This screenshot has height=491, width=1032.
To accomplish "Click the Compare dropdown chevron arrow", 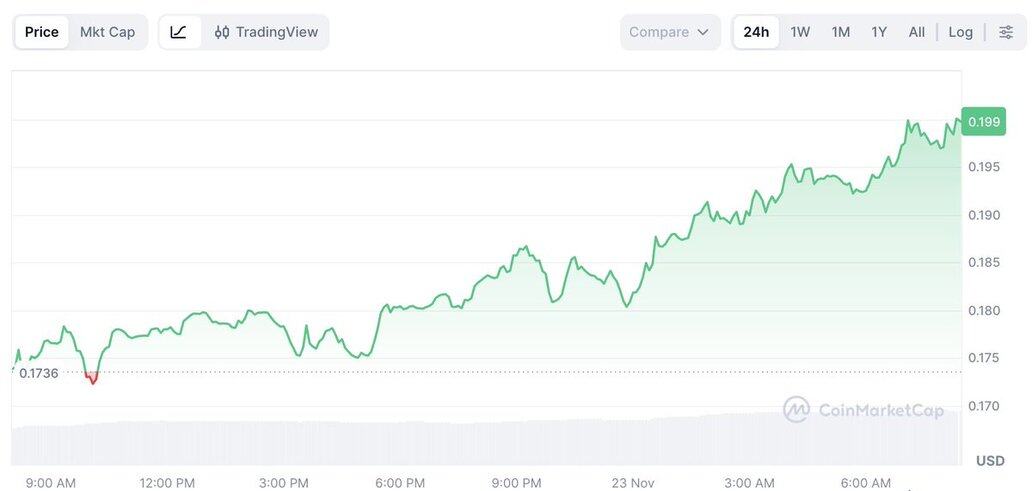I will point(703,32).
